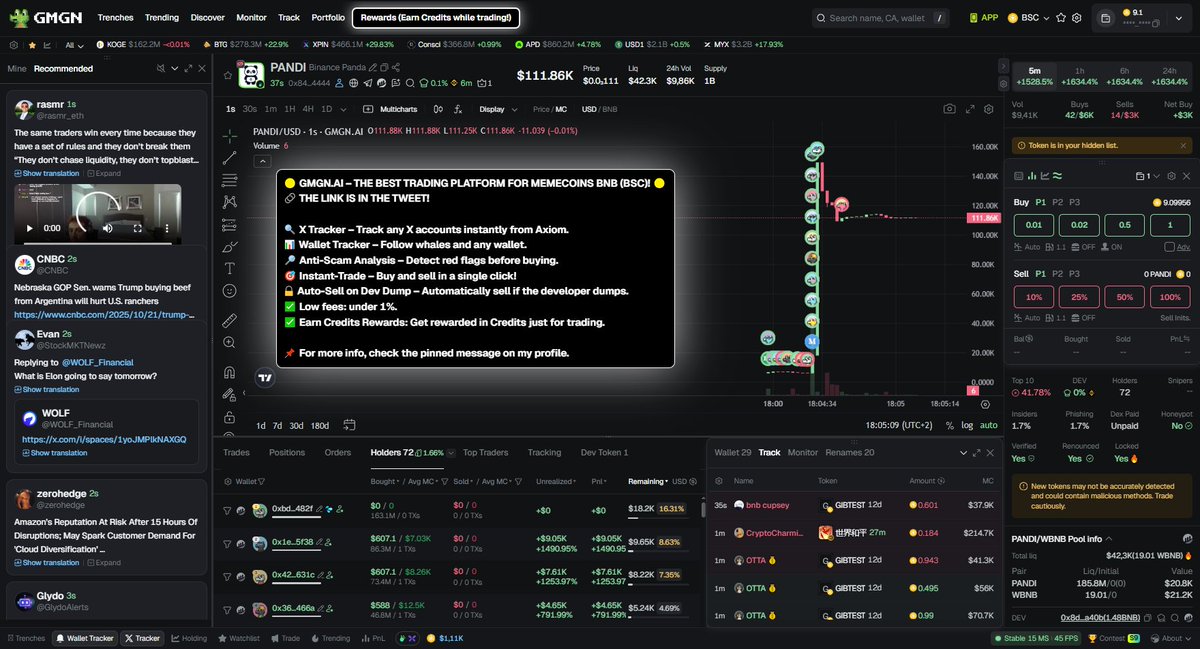Switch to the Dev Token tab

(x=604, y=453)
